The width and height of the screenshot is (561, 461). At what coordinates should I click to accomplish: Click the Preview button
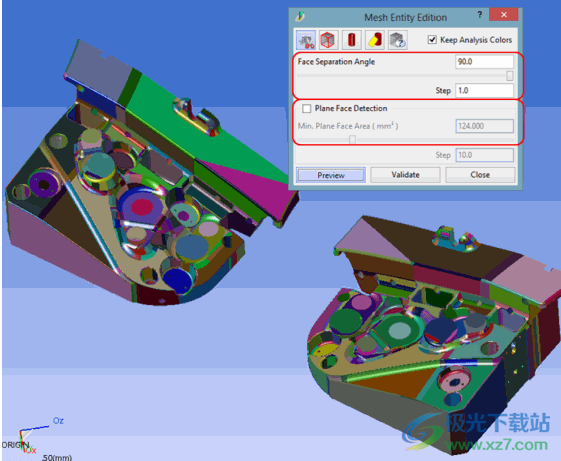tap(331, 175)
